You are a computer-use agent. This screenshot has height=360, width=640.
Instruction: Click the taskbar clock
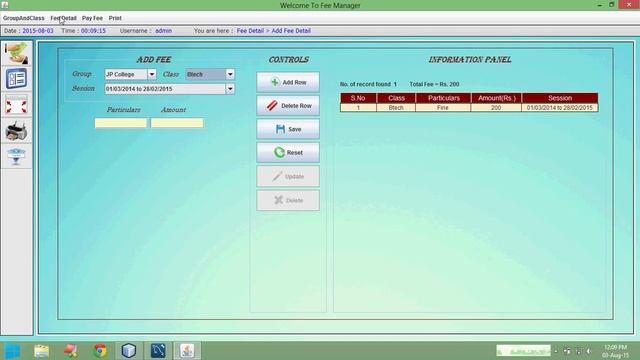pos(616,351)
